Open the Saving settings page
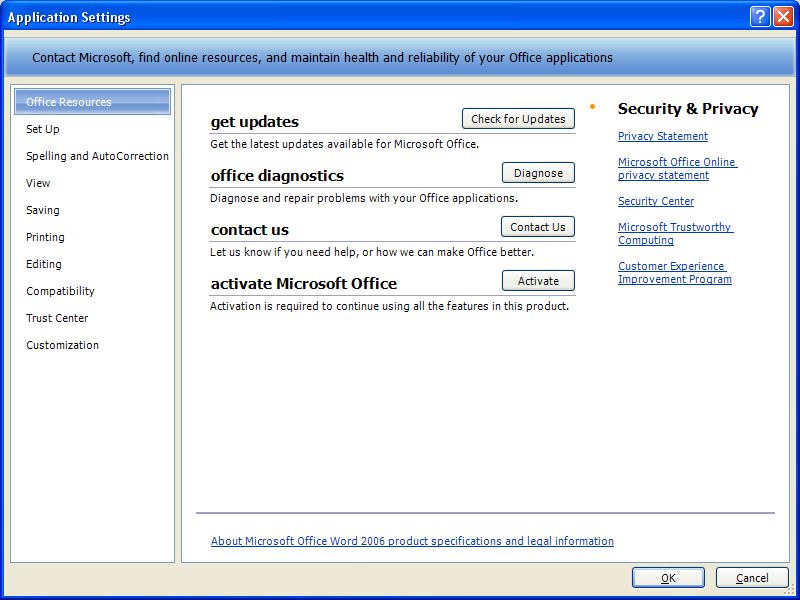 (x=43, y=210)
